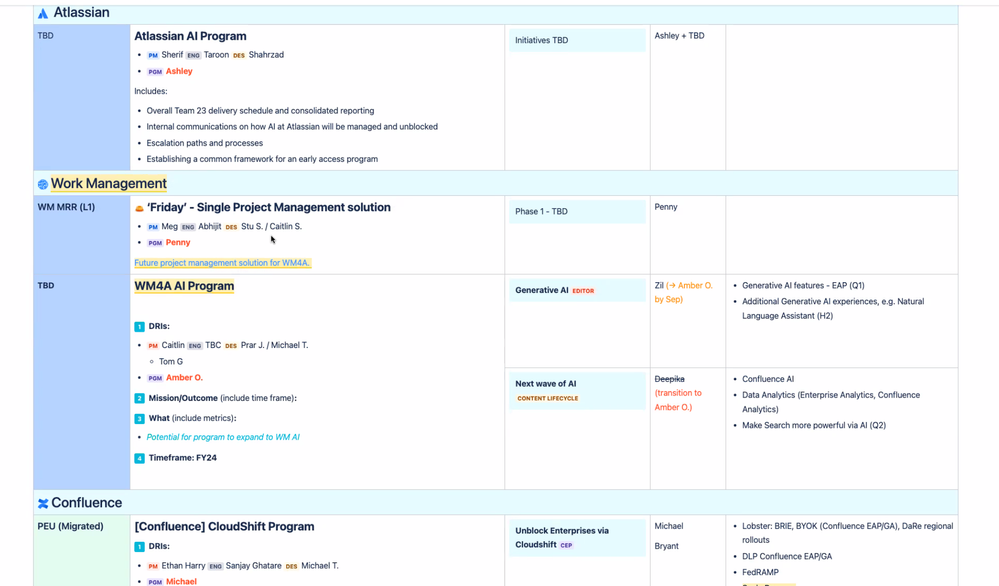Click 'Generative AI features - EAP (Q1)' bullet
This screenshot has width=999, height=586.
803,285
